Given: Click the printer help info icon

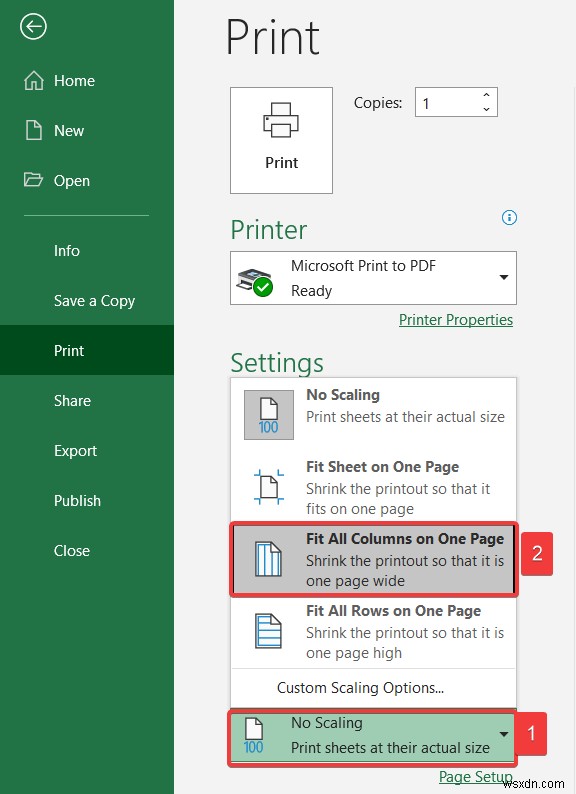Looking at the screenshot, I should pos(509,218).
